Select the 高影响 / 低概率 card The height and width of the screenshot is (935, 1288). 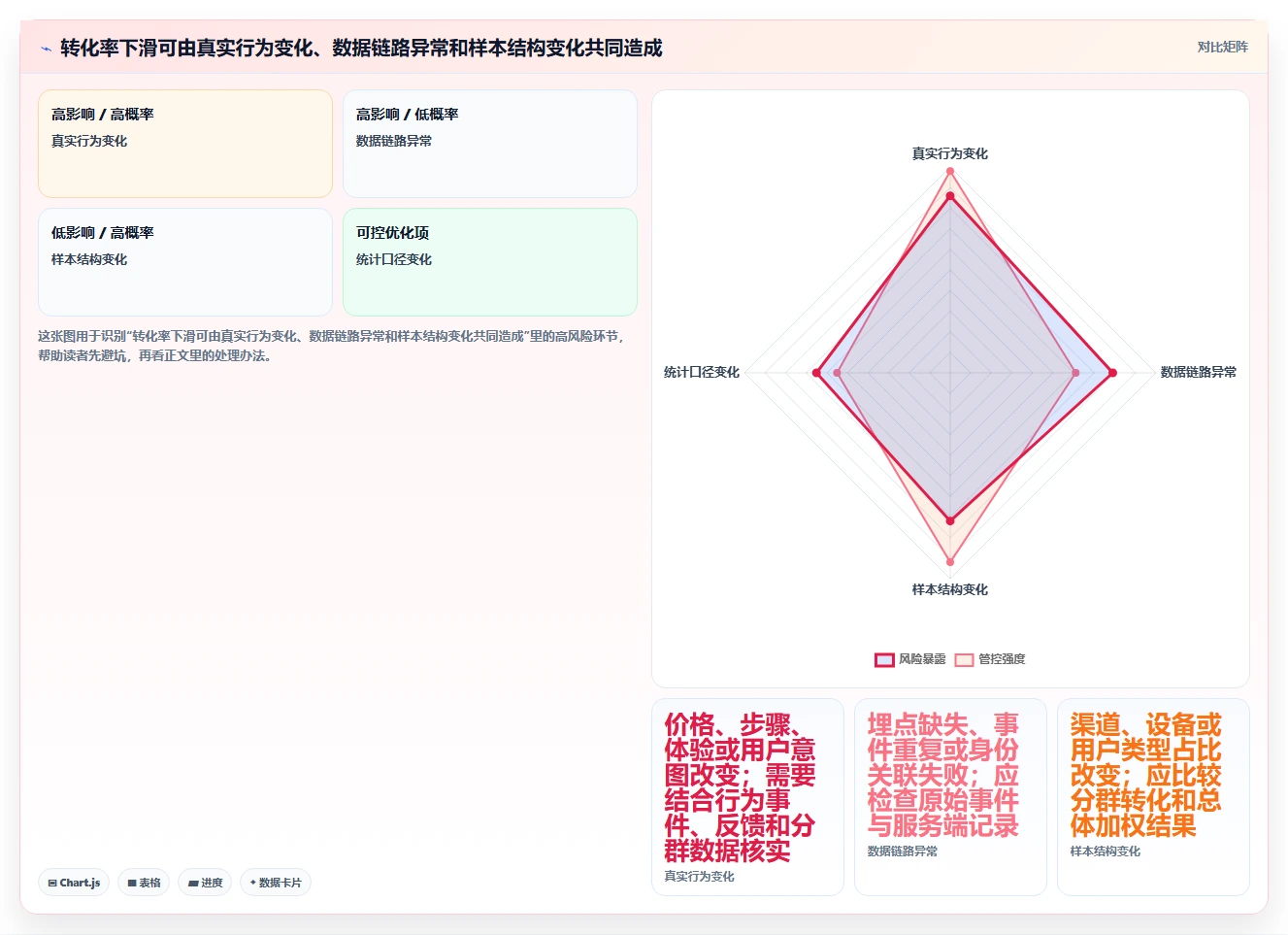pyautogui.click(x=490, y=144)
